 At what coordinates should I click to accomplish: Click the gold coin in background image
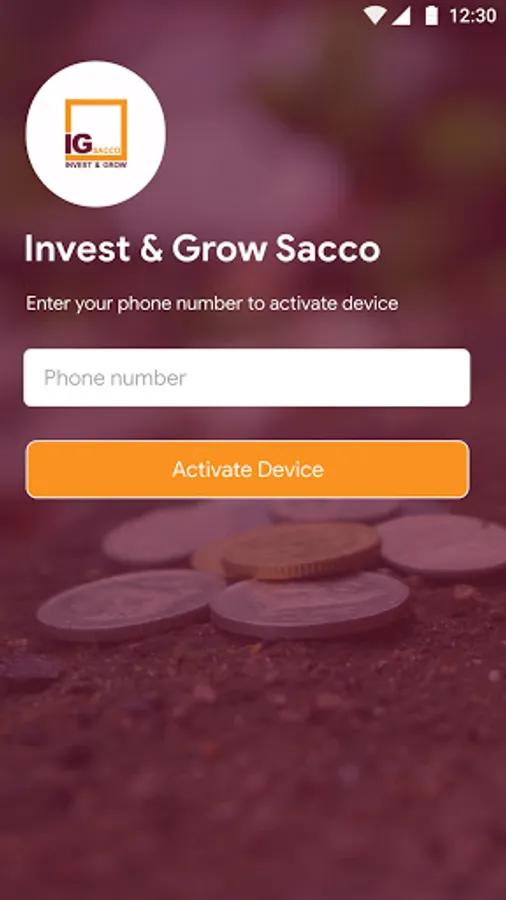[300, 550]
